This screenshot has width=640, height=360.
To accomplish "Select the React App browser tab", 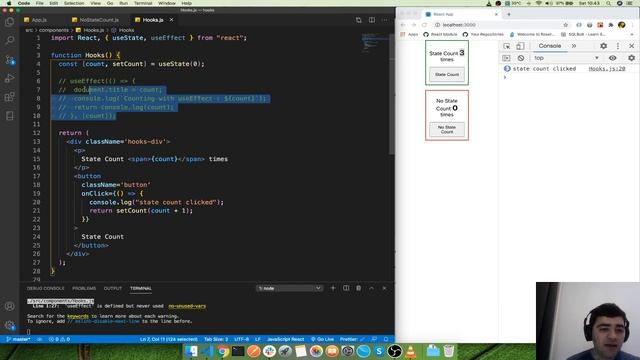I will (x=461, y=14).
